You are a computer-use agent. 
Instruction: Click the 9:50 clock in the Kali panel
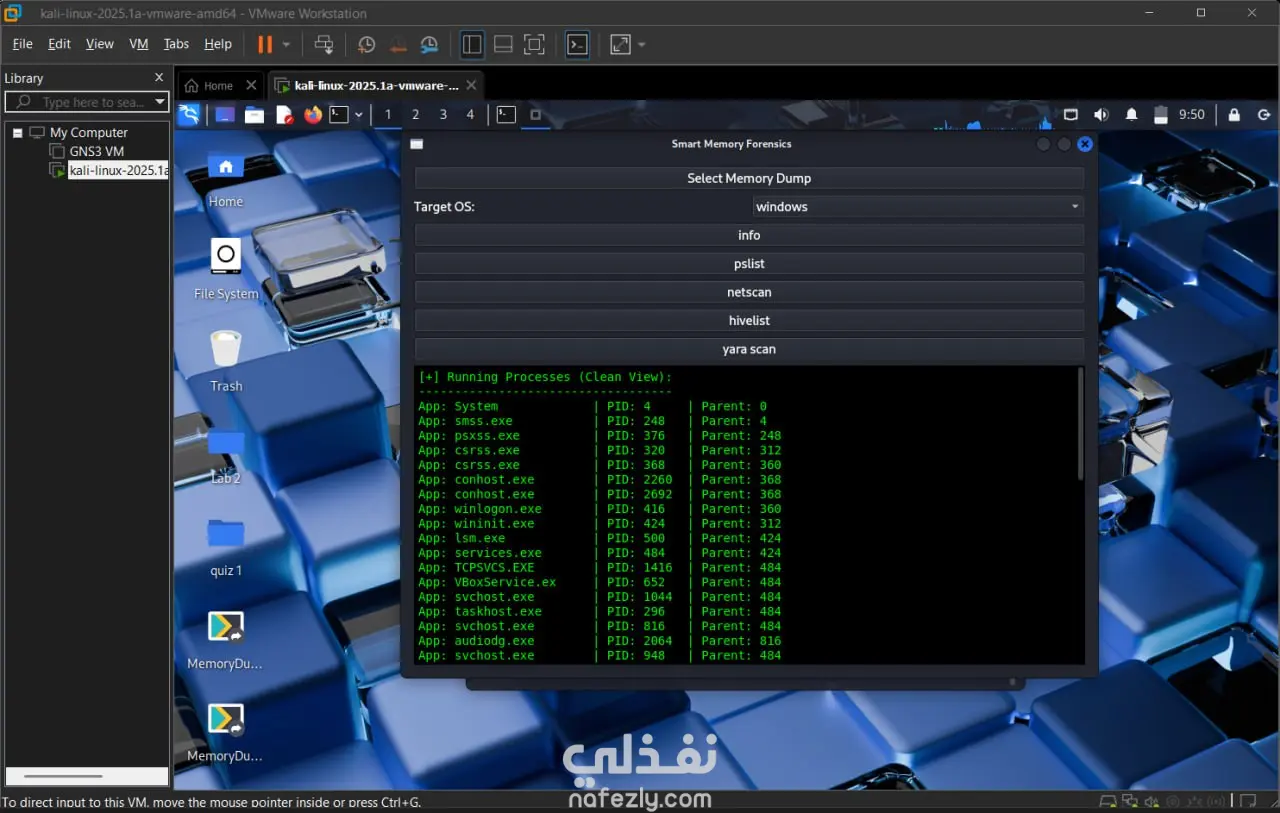coord(1192,115)
